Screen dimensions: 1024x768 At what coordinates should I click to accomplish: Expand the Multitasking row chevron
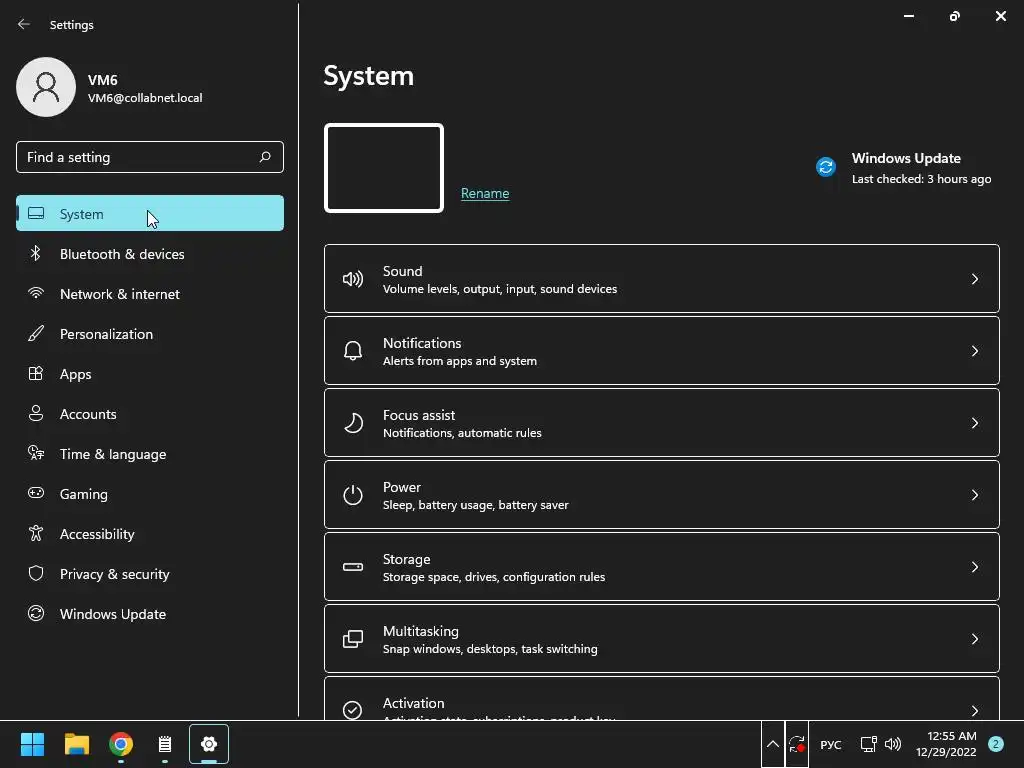pyautogui.click(x=975, y=639)
